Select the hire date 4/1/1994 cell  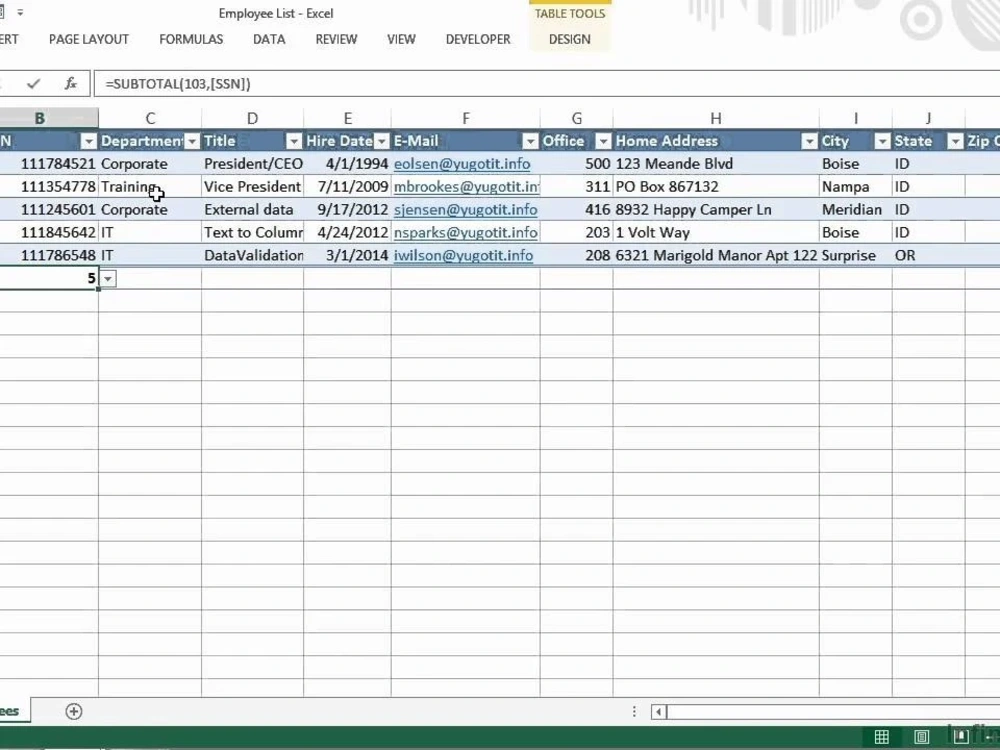348,164
